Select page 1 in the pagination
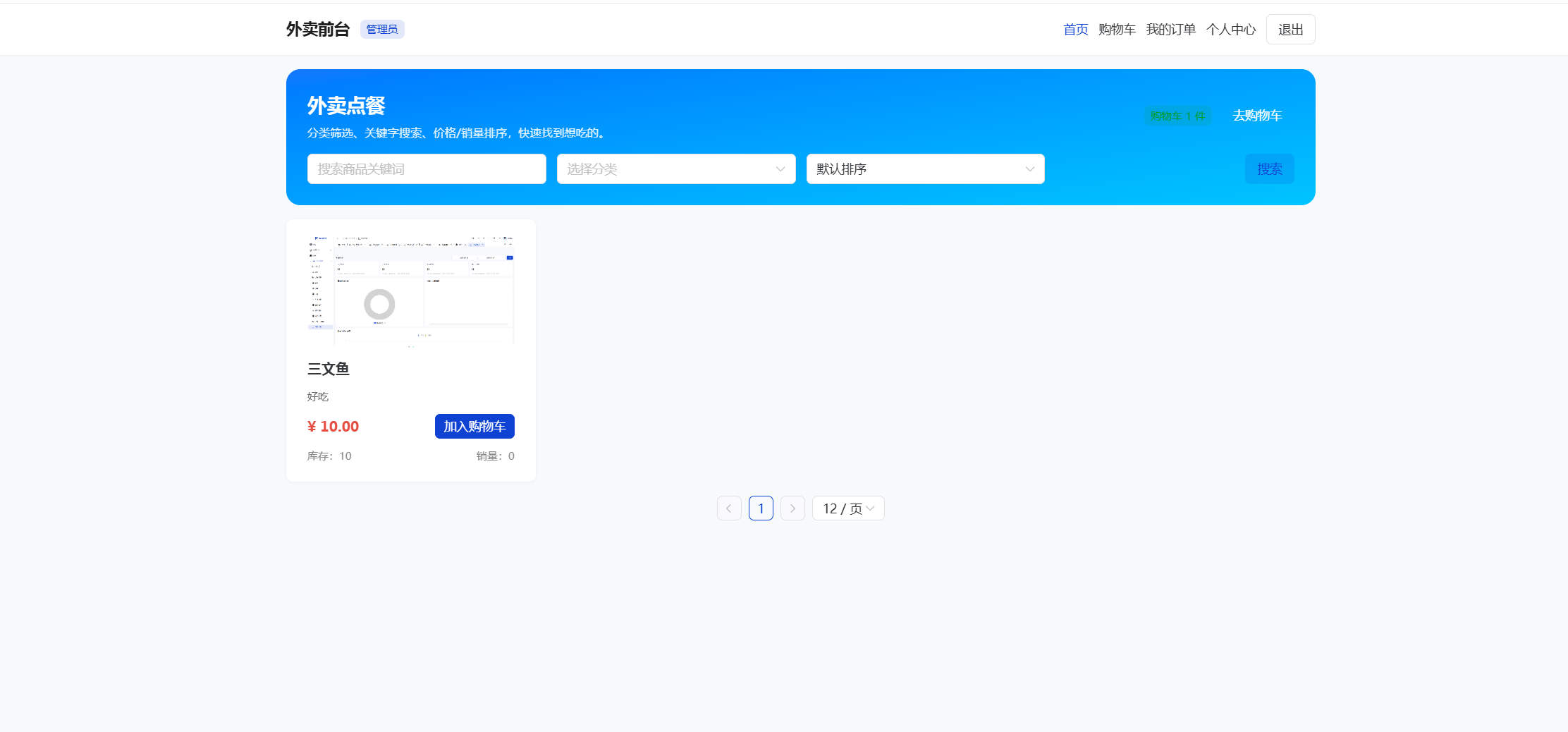 (761, 508)
